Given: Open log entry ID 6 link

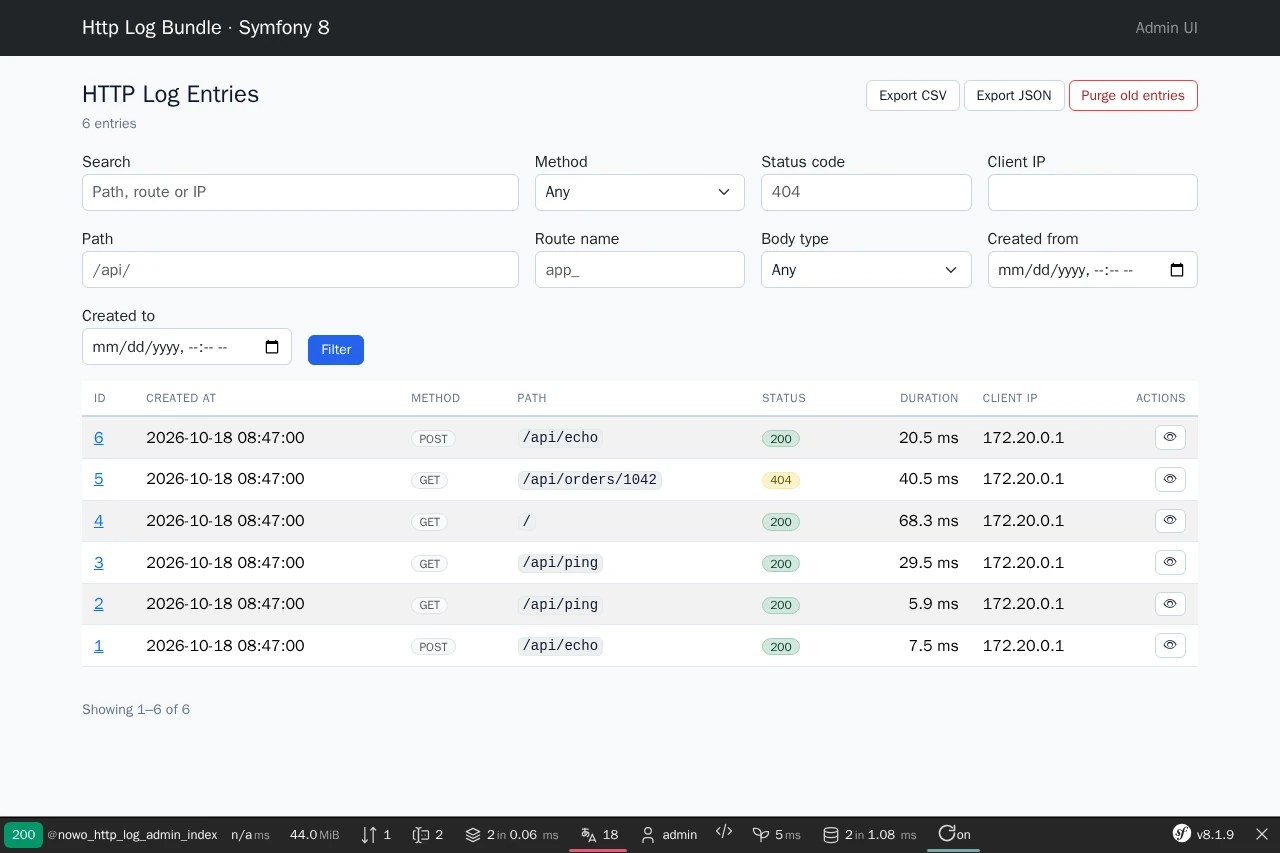Looking at the screenshot, I should click(99, 438).
